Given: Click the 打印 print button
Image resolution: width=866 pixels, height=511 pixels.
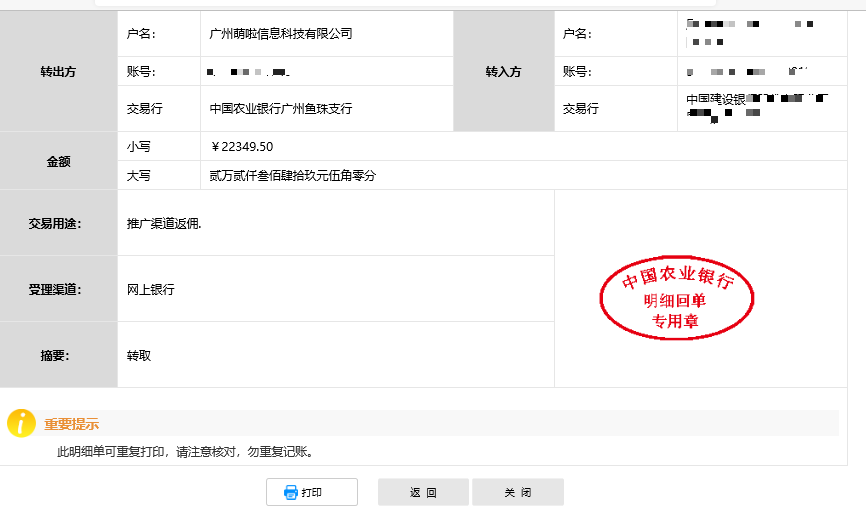Looking at the screenshot, I should point(312,492).
